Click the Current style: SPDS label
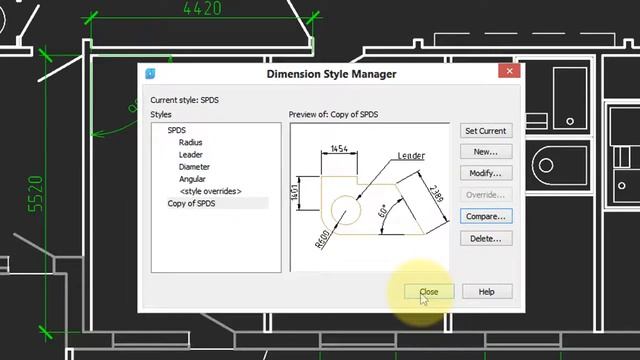 click(x=184, y=100)
